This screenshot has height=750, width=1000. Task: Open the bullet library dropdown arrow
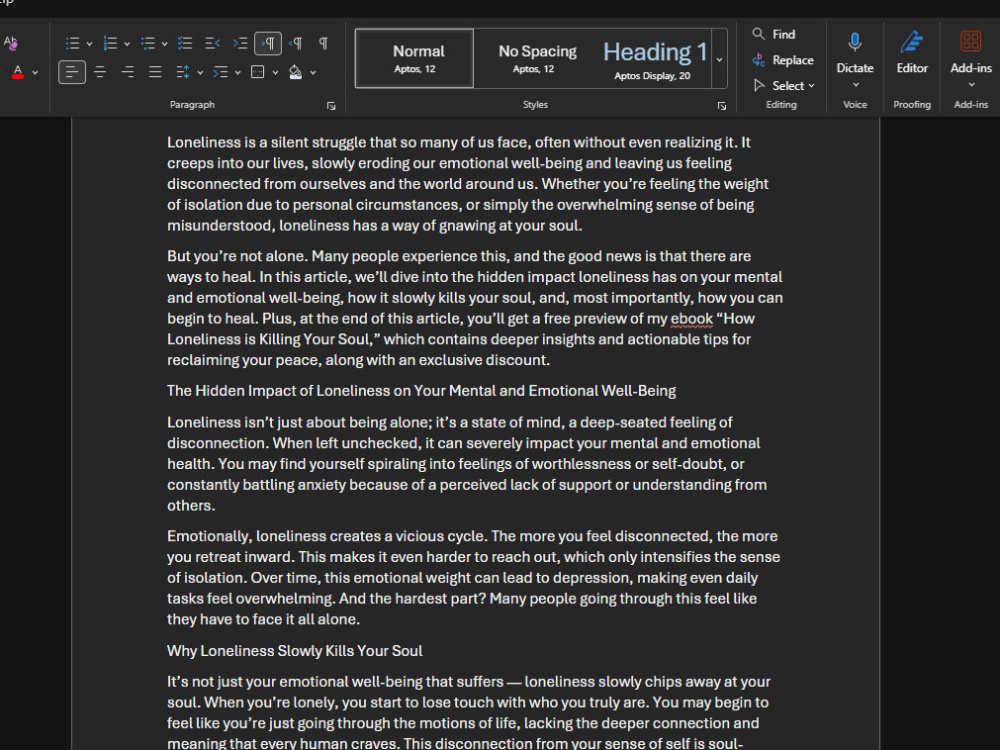(x=89, y=44)
